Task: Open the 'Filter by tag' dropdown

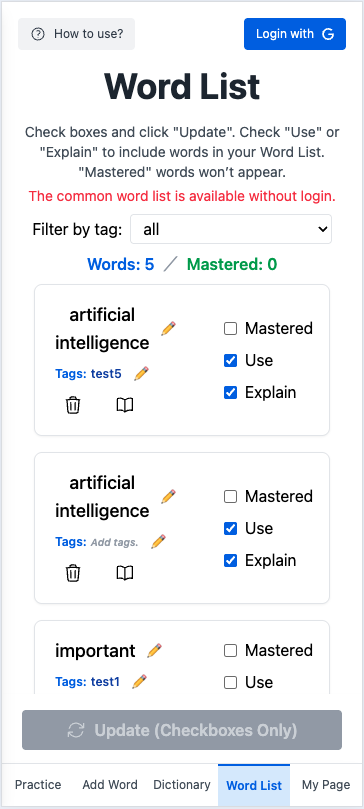Action: [231, 229]
